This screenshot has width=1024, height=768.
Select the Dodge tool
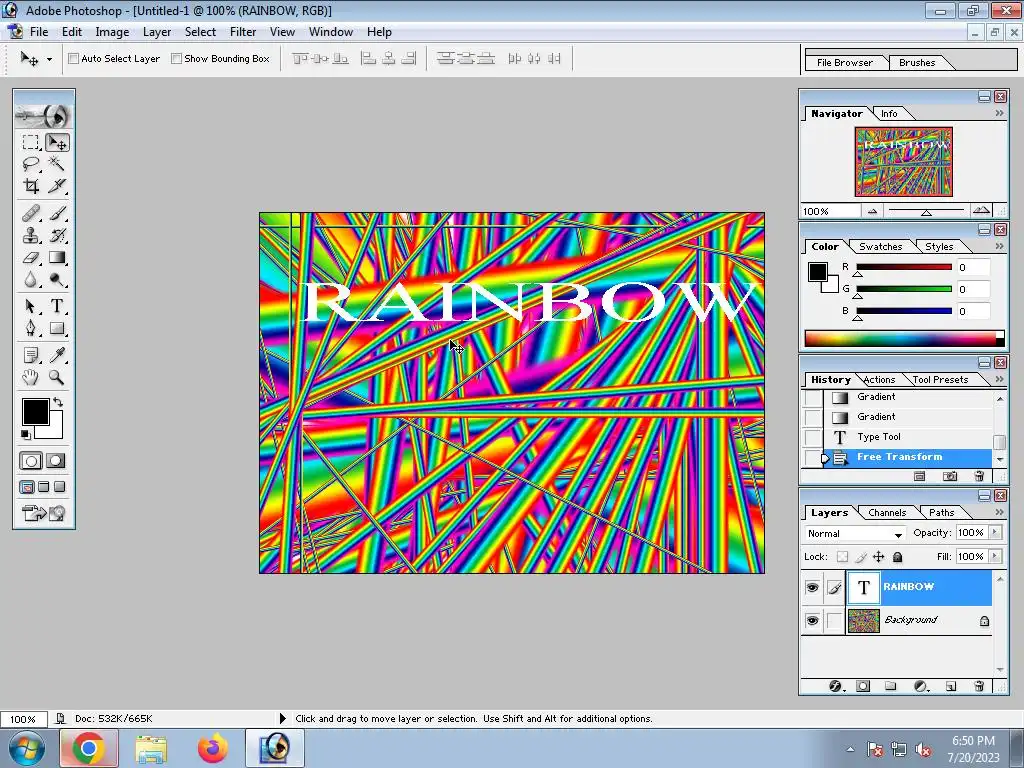(x=57, y=280)
